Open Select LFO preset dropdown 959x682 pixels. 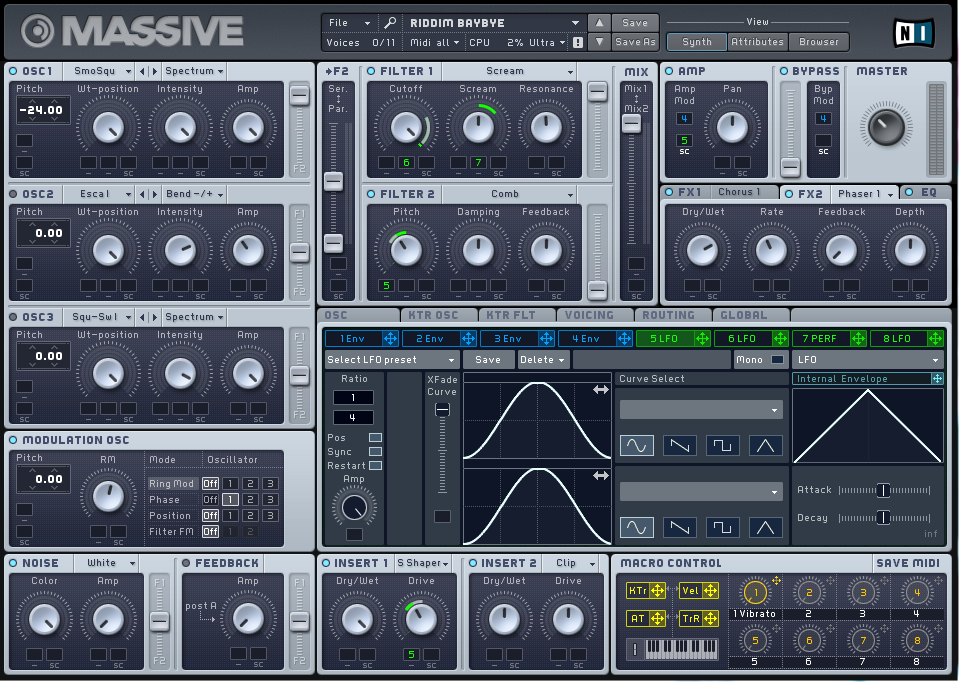tap(391, 360)
